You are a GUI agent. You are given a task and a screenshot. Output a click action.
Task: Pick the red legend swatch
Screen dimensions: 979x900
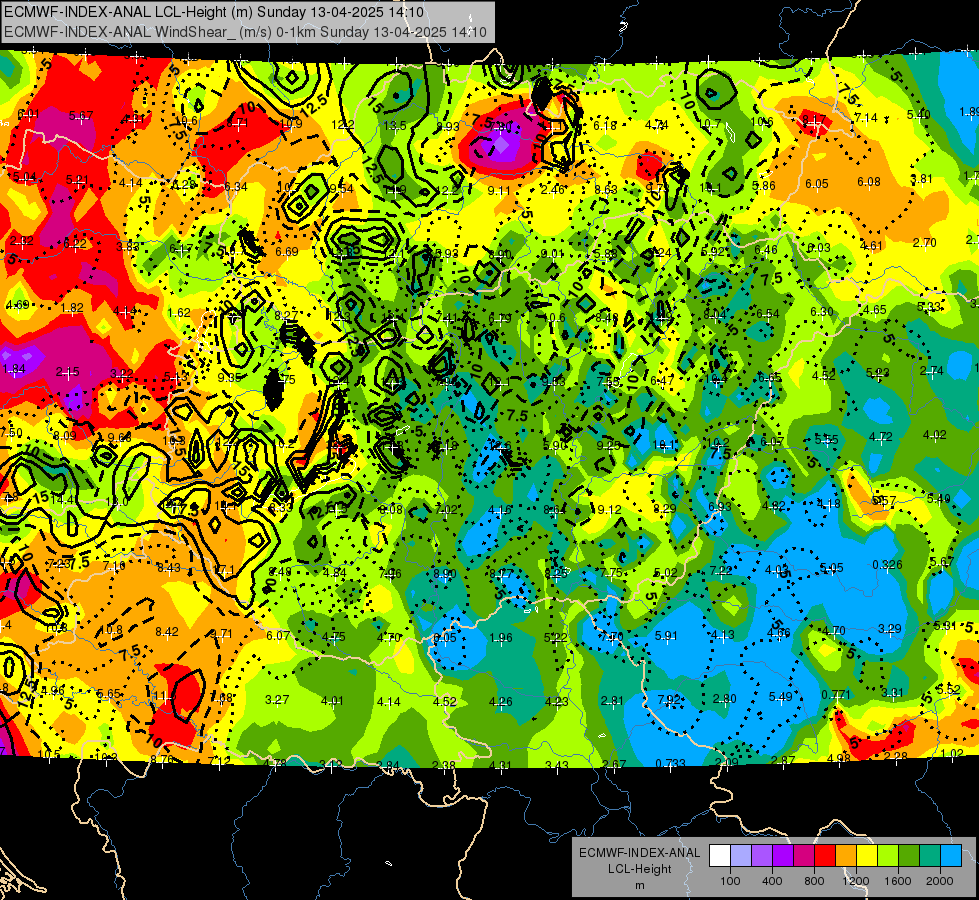pos(825,856)
